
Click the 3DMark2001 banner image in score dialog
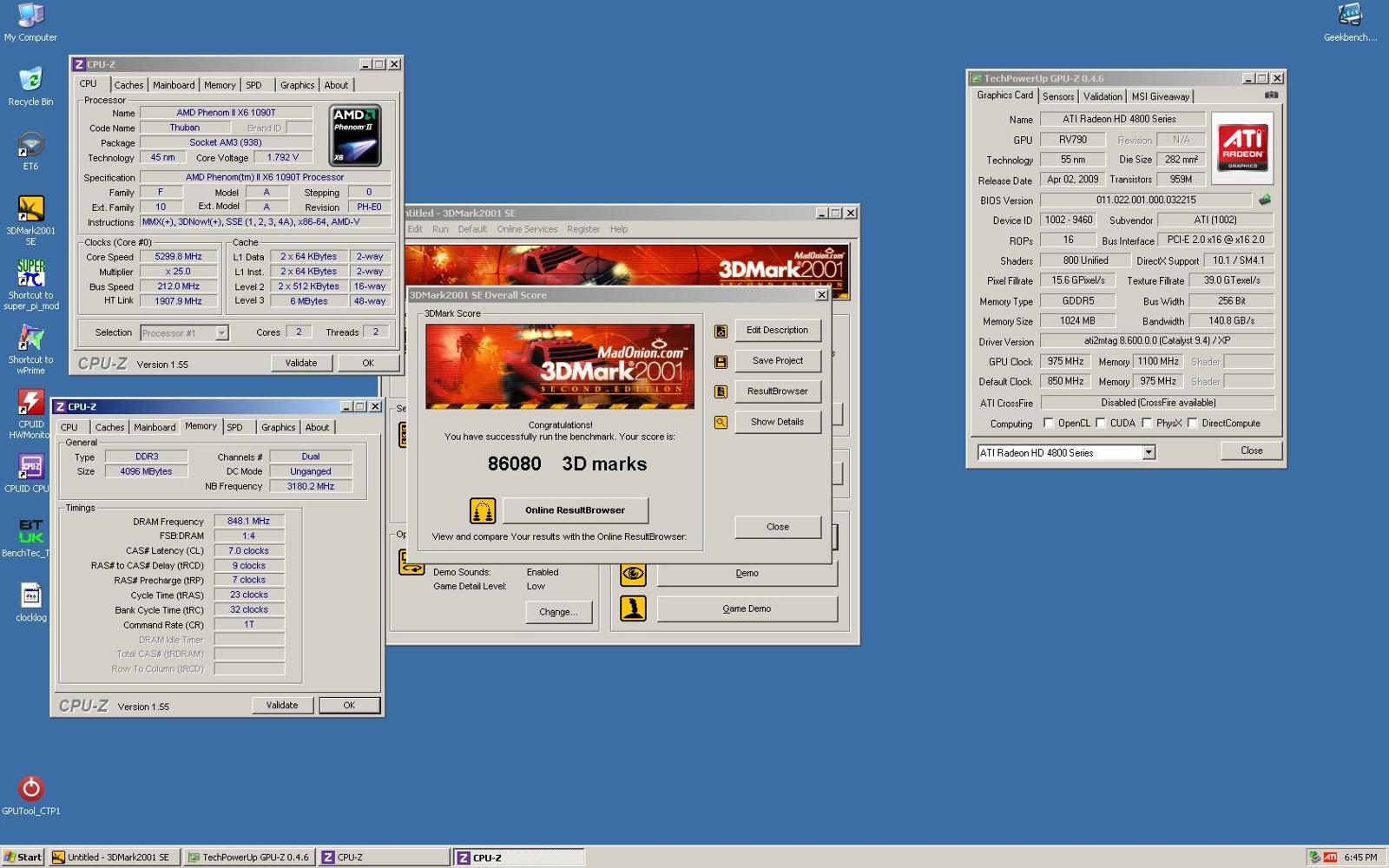click(x=560, y=366)
